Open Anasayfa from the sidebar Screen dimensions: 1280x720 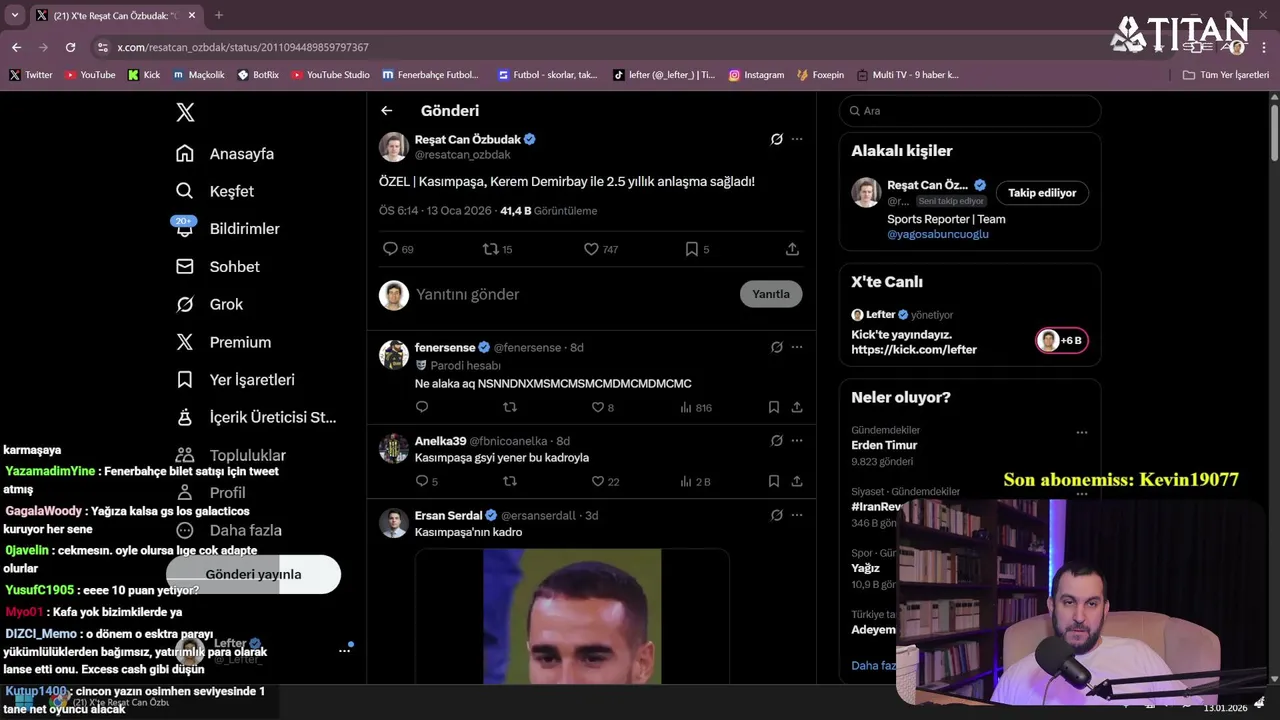pyautogui.click(x=225, y=154)
